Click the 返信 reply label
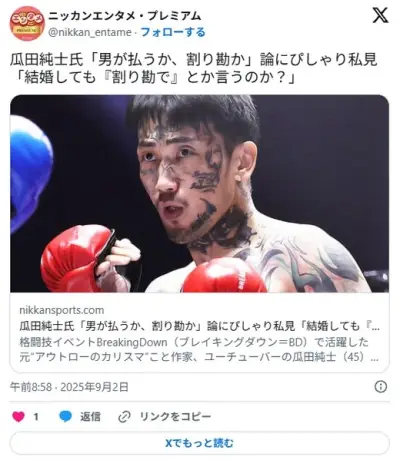This screenshot has width=400, height=463. tap(90, 417)
